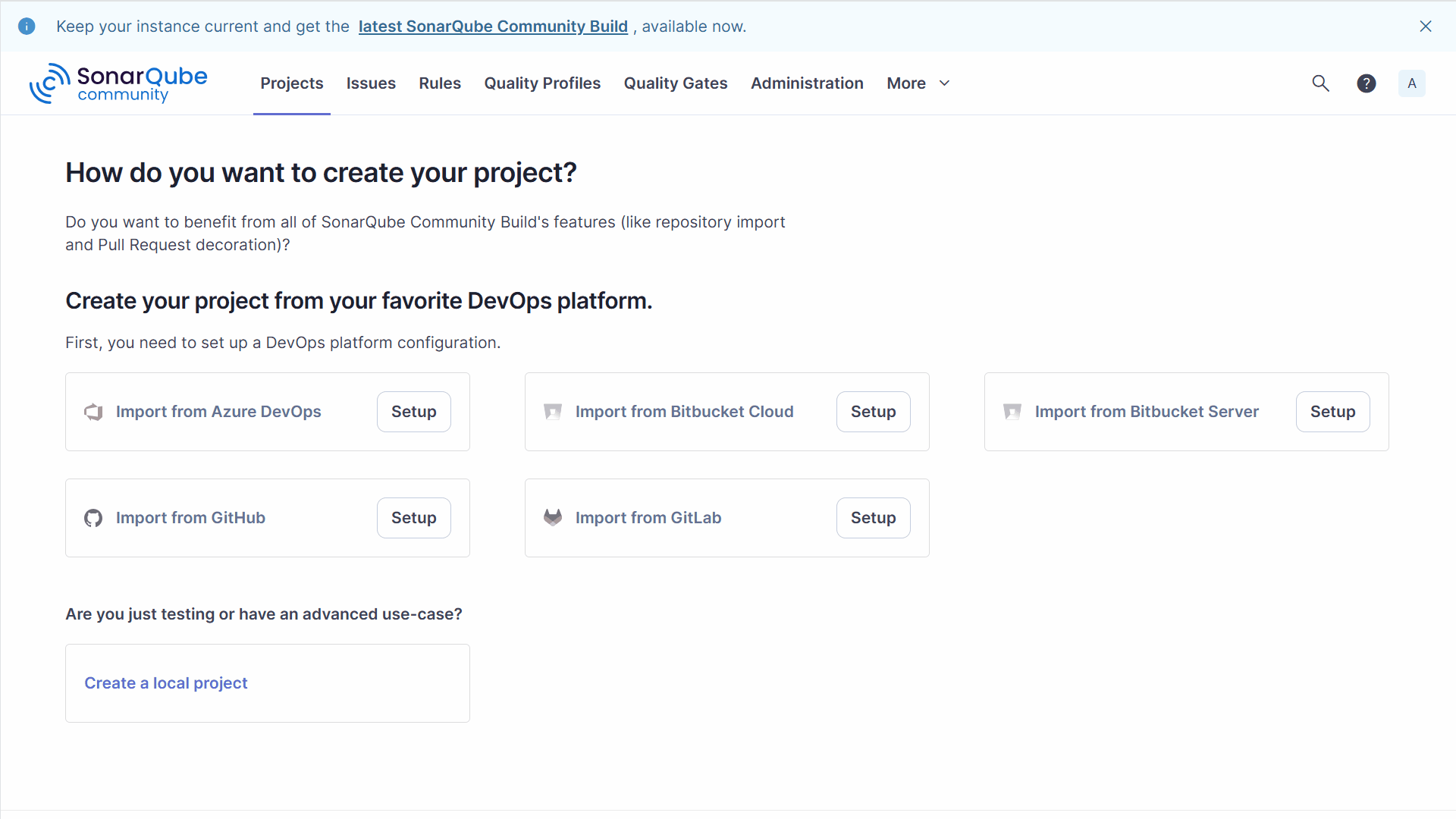Screen dimensions: 1456x819
Task: Expand the More dropdown menu
Action: click(918, 83)
